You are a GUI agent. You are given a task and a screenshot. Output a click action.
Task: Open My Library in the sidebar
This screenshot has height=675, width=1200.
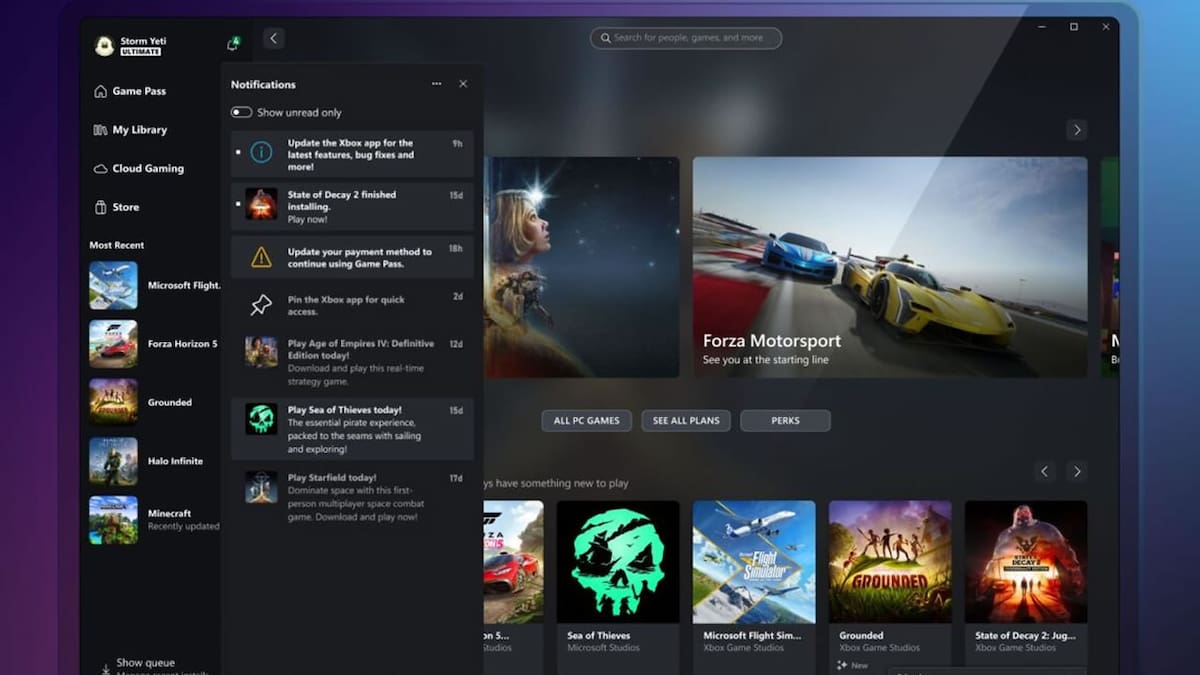pos(130,130)
